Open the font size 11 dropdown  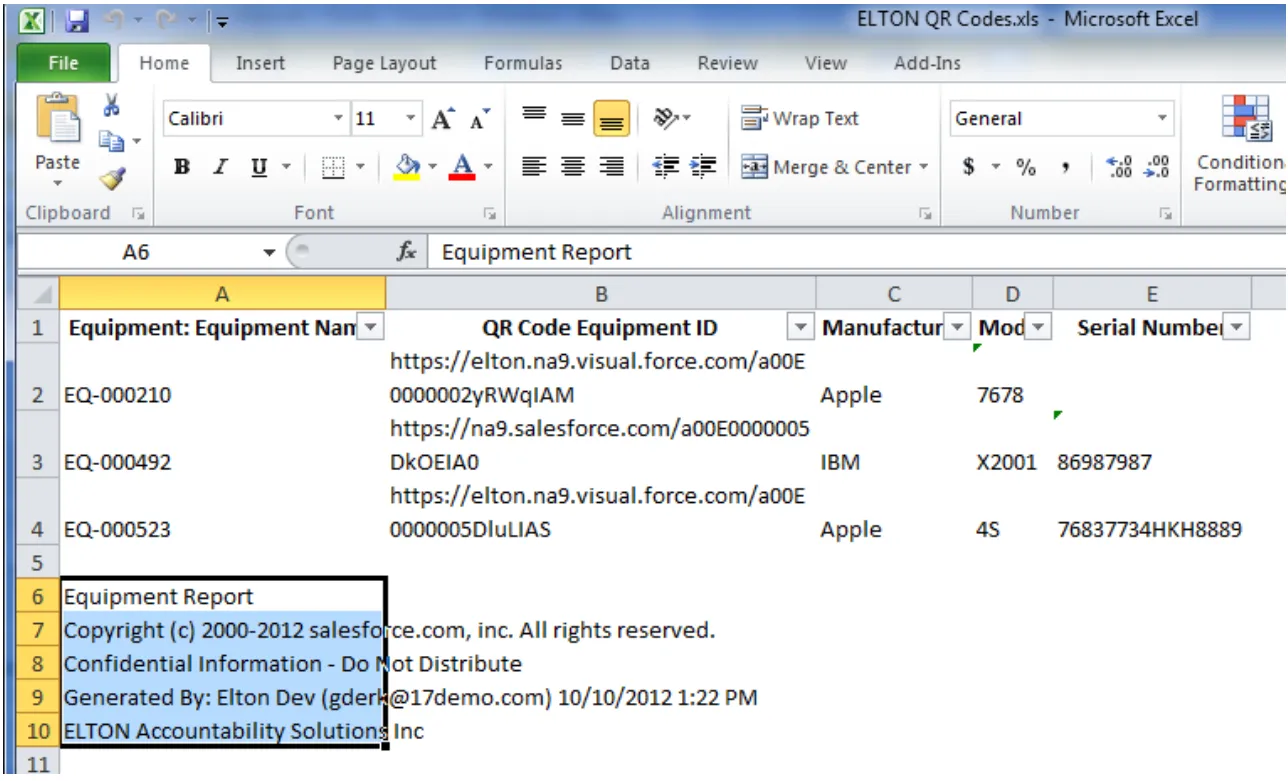tap(411, 119)
